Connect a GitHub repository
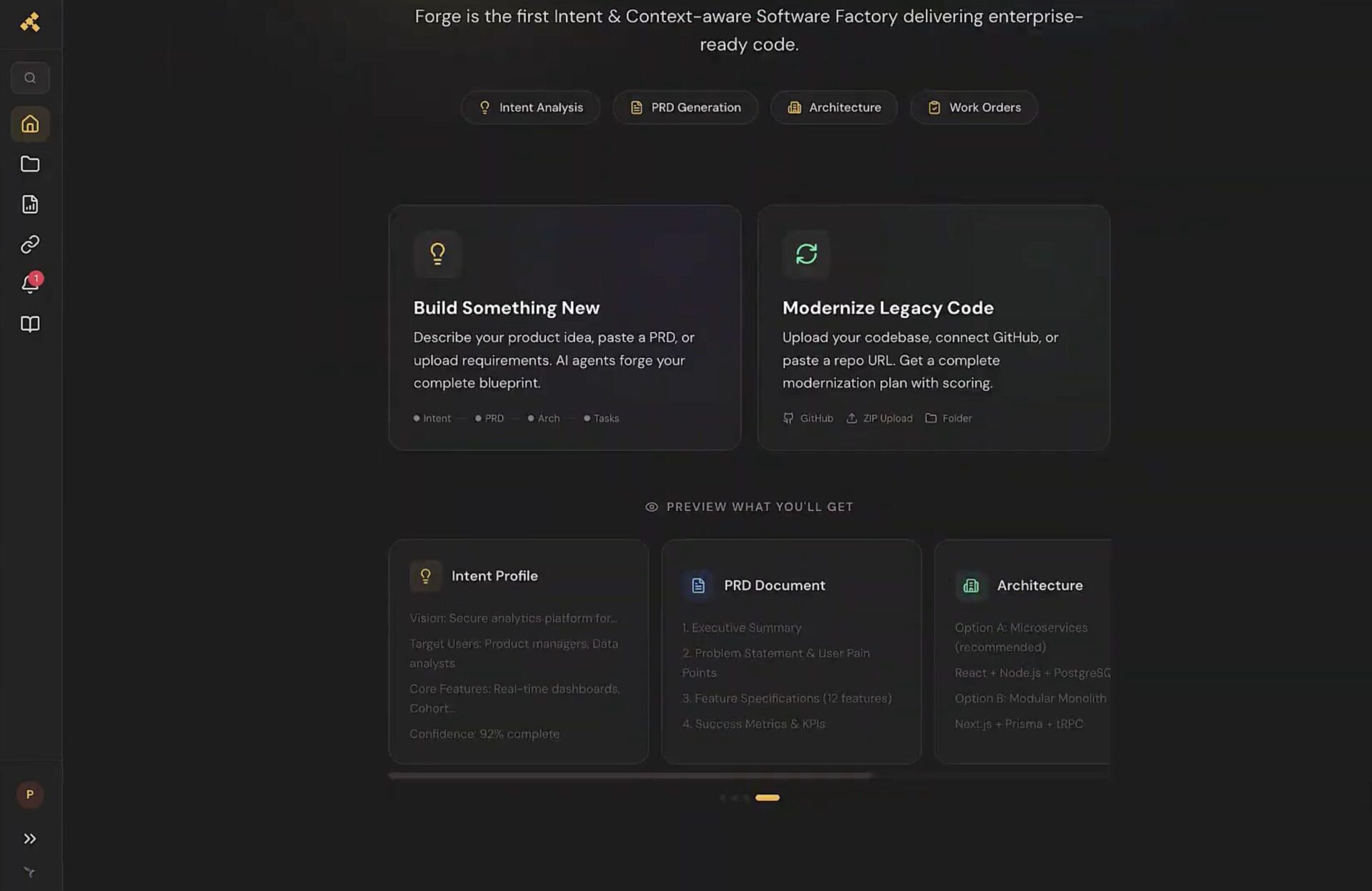The image size is (1372, 891). tap(808, 418)
